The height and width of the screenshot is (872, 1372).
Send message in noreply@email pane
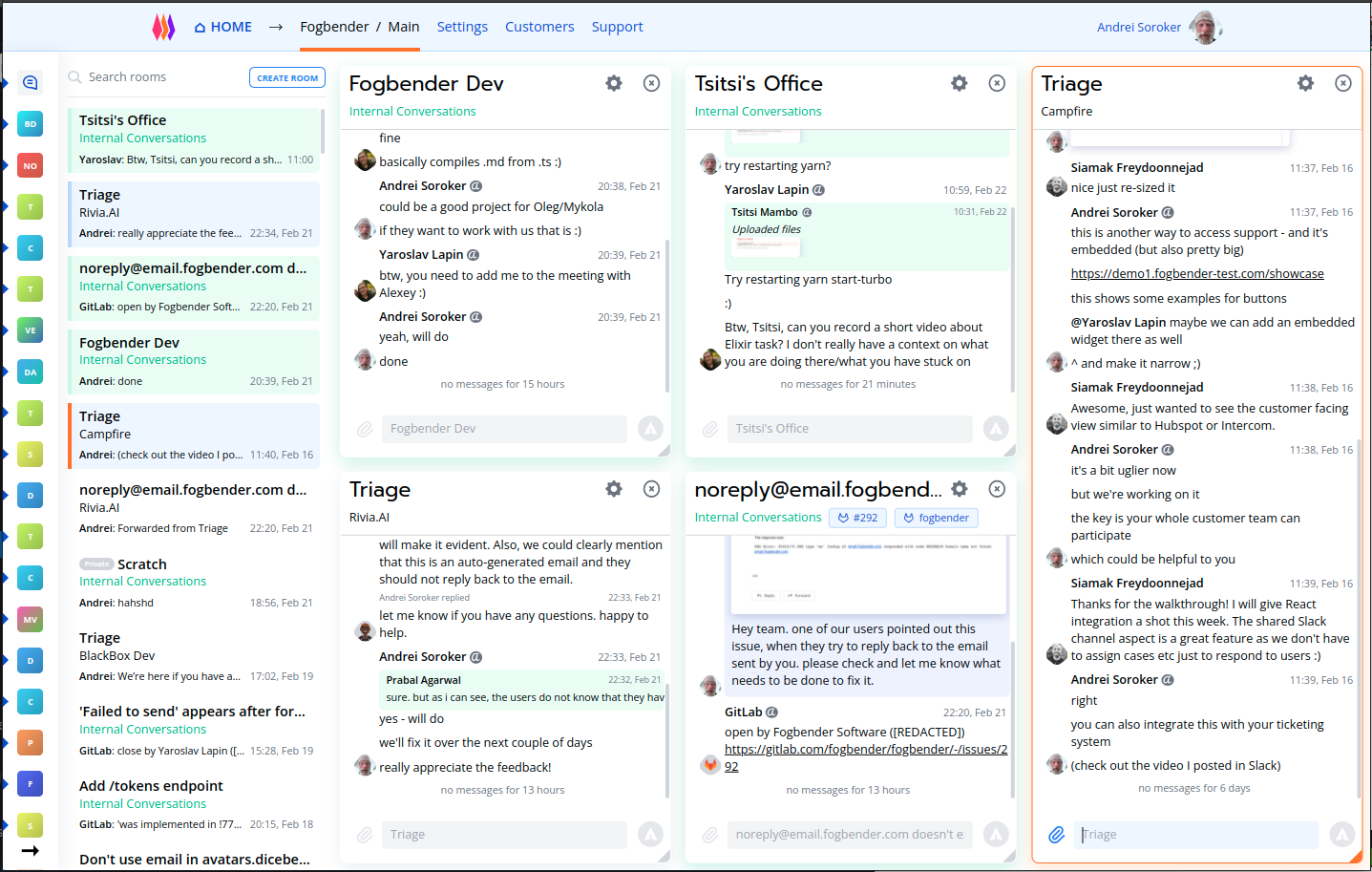(996, 835)
